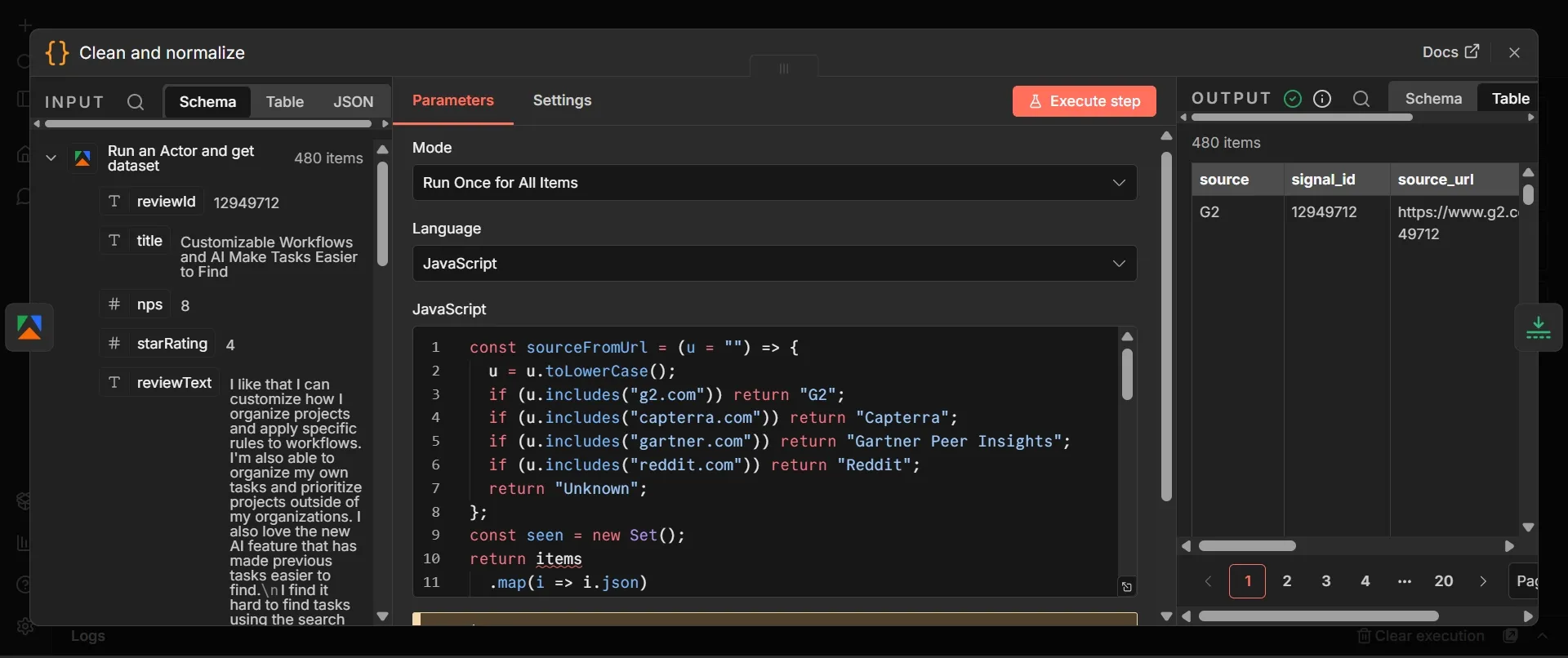Click Clear execution in background window
The image size is (1568, 658).
[x=1421, y=636]
